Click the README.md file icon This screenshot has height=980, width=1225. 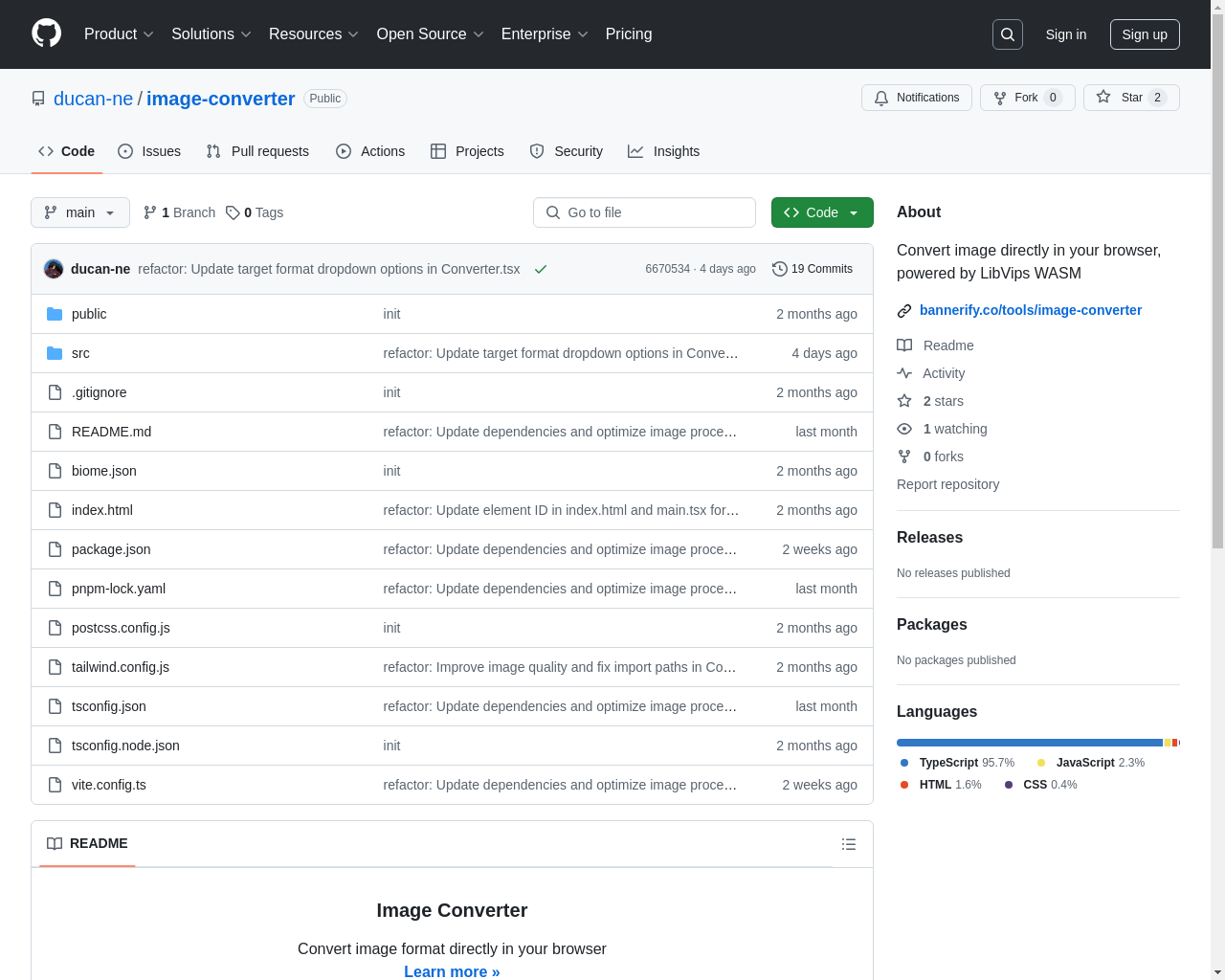pos(55,432)
